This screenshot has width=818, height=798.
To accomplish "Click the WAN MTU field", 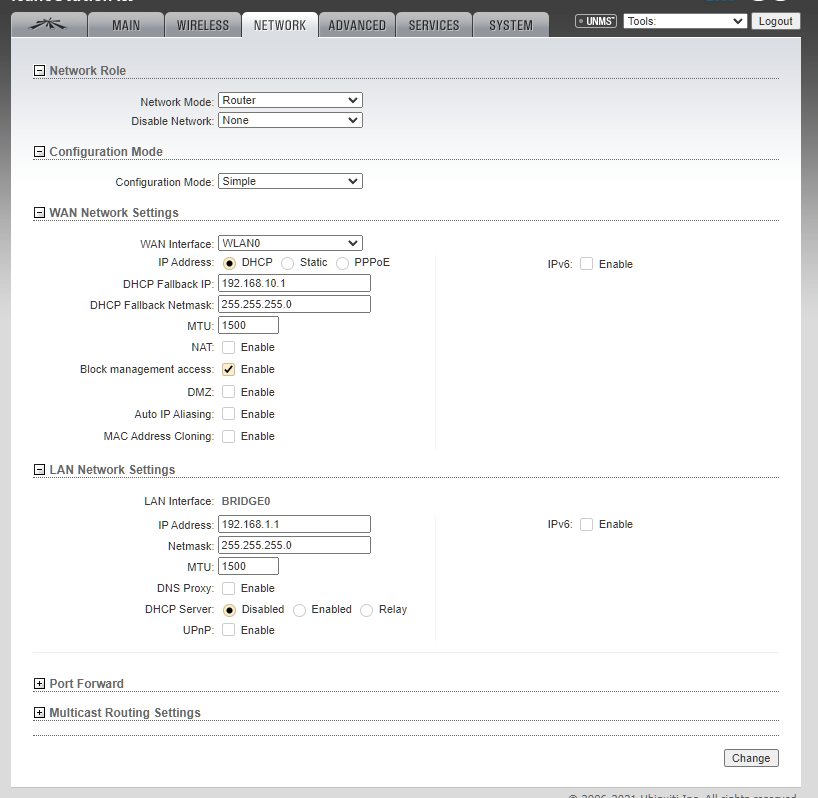I will click(248, 325).
